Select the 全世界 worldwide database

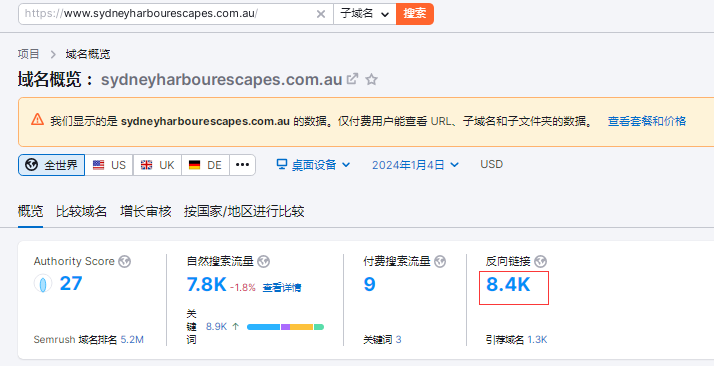click(51, 165)
